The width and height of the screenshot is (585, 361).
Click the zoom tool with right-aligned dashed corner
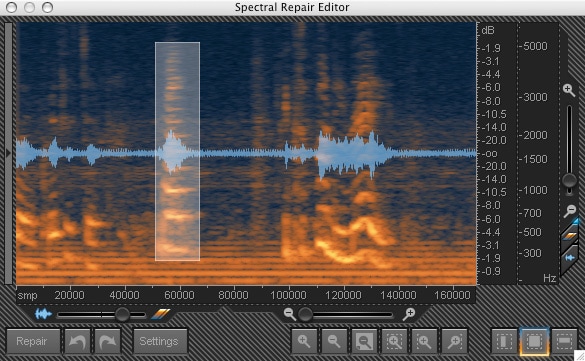point(454,341)
